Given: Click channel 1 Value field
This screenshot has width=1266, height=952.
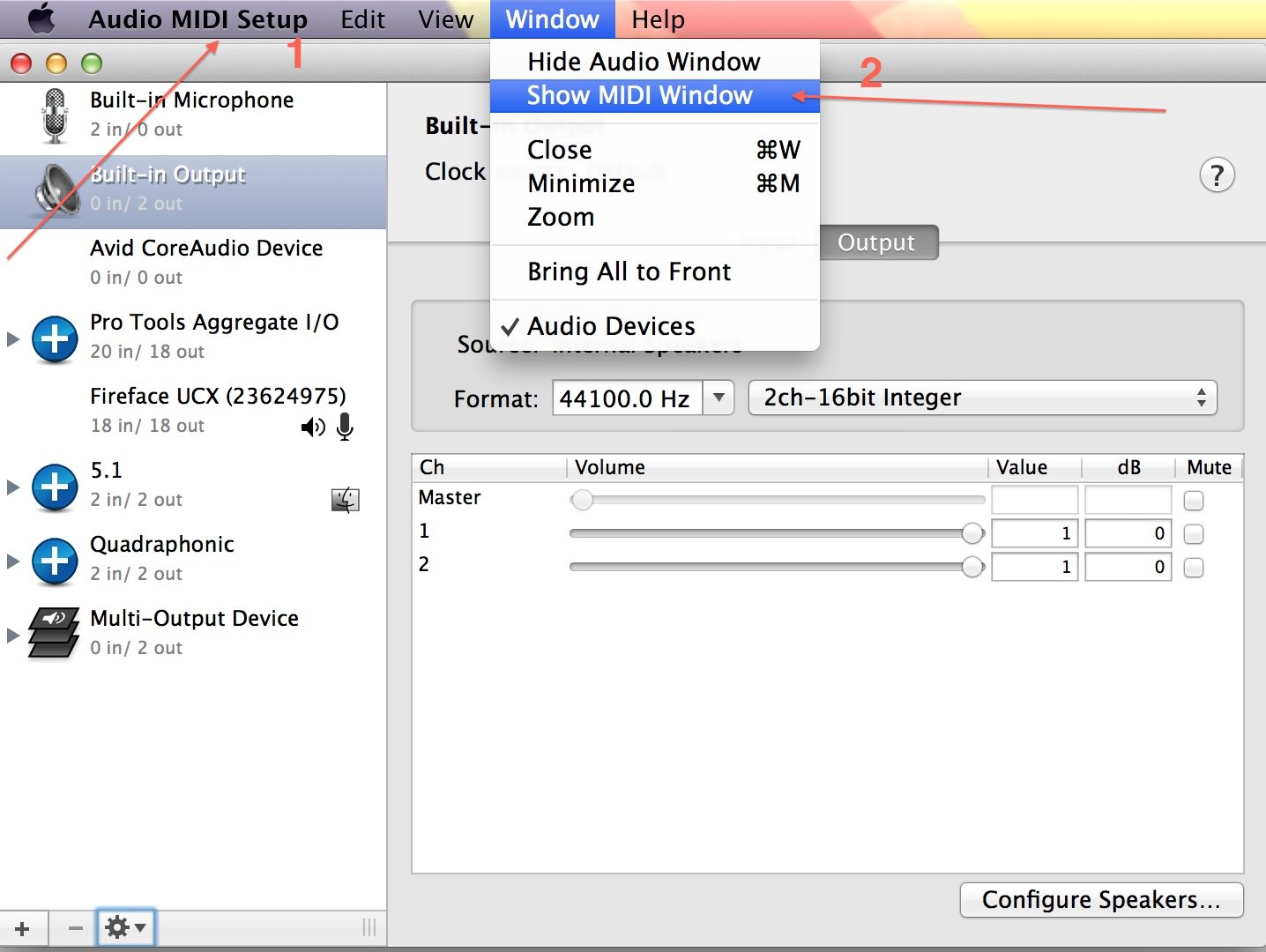Looking at the screenshot, I should [1035, 533].
